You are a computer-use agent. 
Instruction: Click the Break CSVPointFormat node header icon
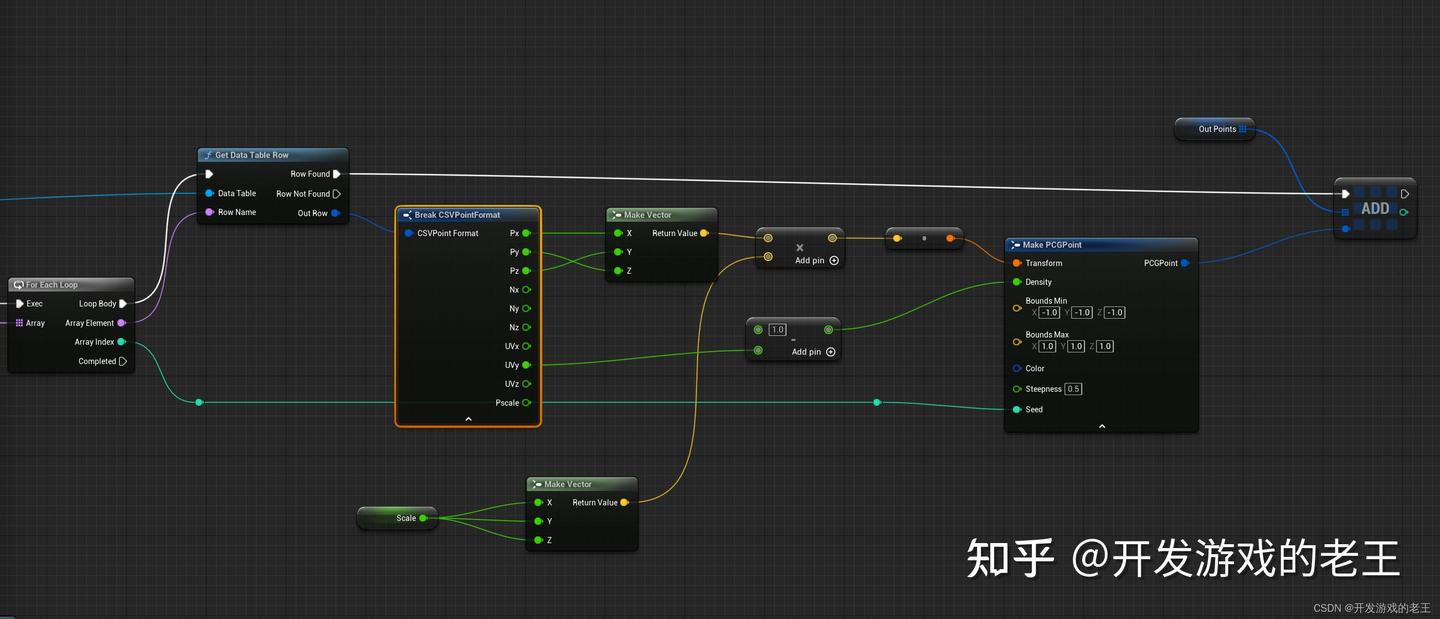click(407, 214)
